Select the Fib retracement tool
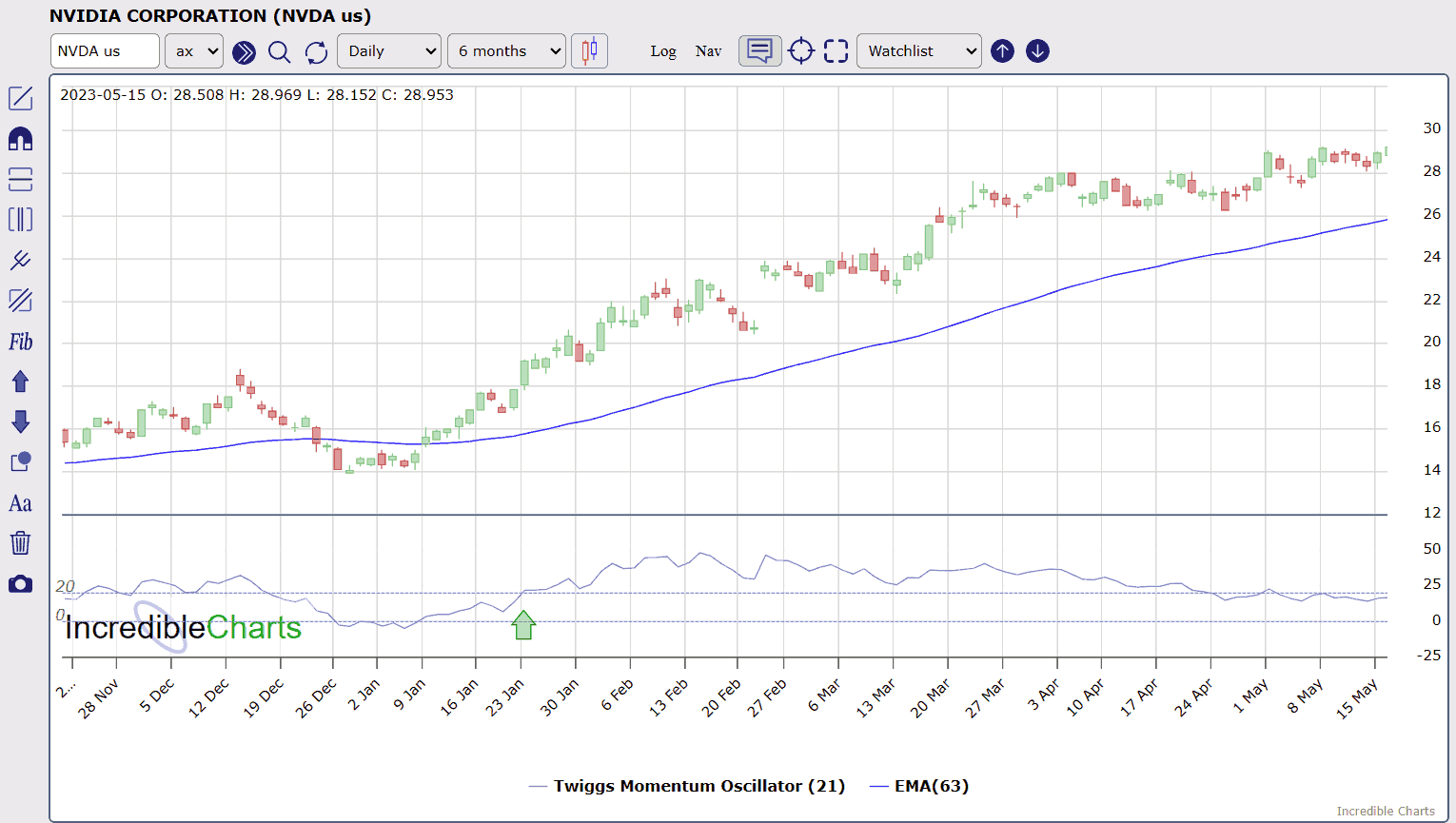The height and width of the screenshot is (823, 1456). [20, 342]
